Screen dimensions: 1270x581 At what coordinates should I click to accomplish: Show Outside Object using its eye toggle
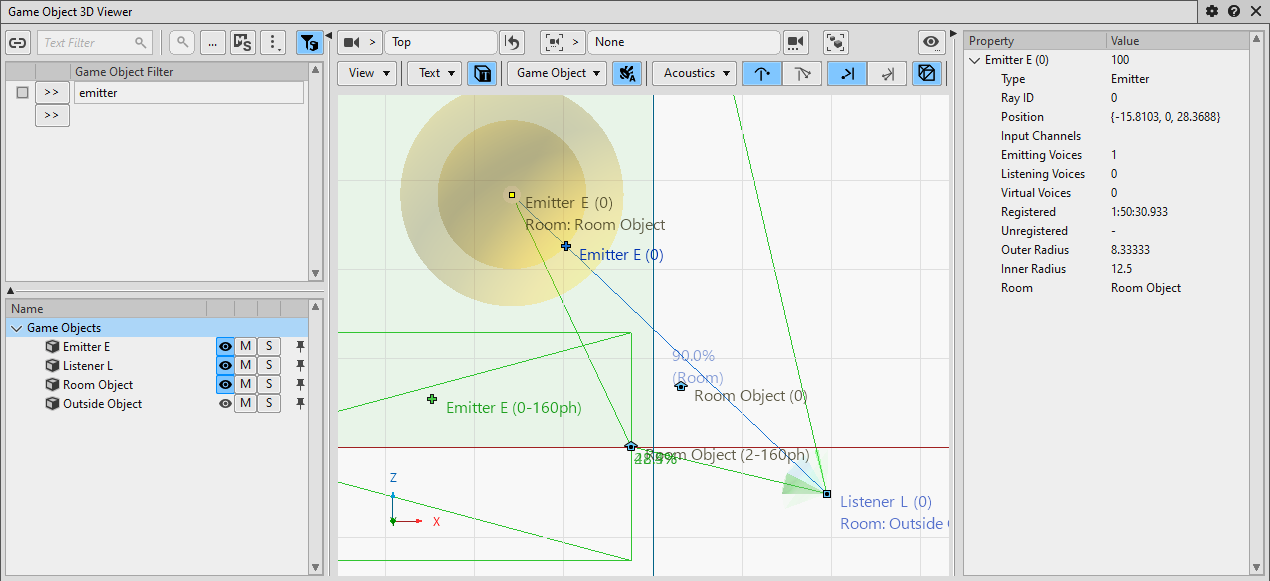(x=225, y=404)
